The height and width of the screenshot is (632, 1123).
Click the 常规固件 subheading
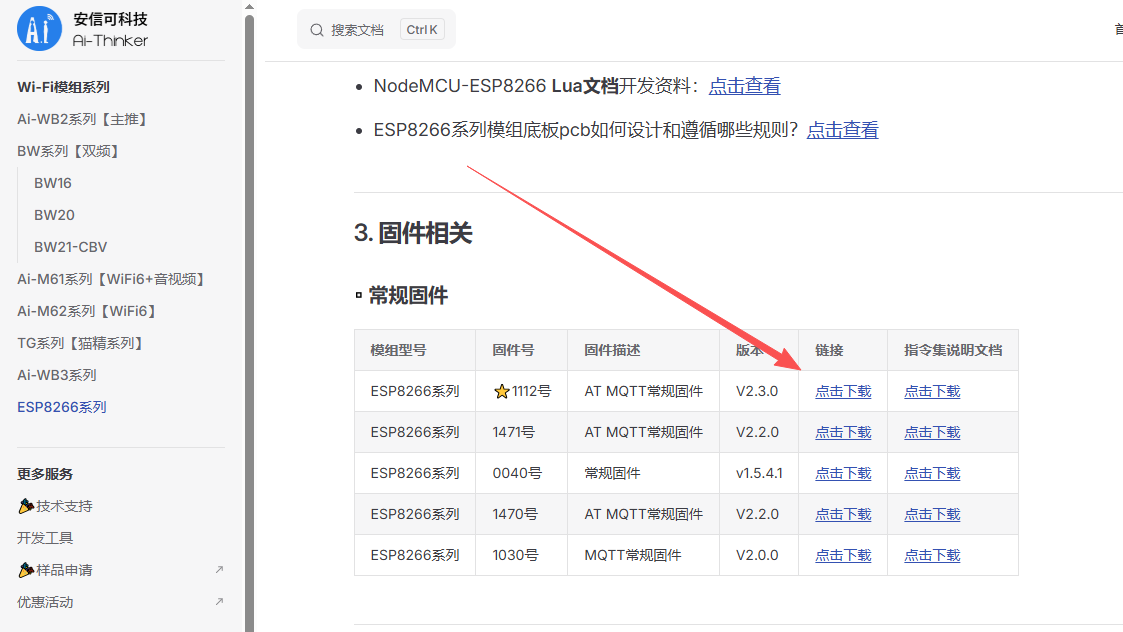tap(408, 295)
